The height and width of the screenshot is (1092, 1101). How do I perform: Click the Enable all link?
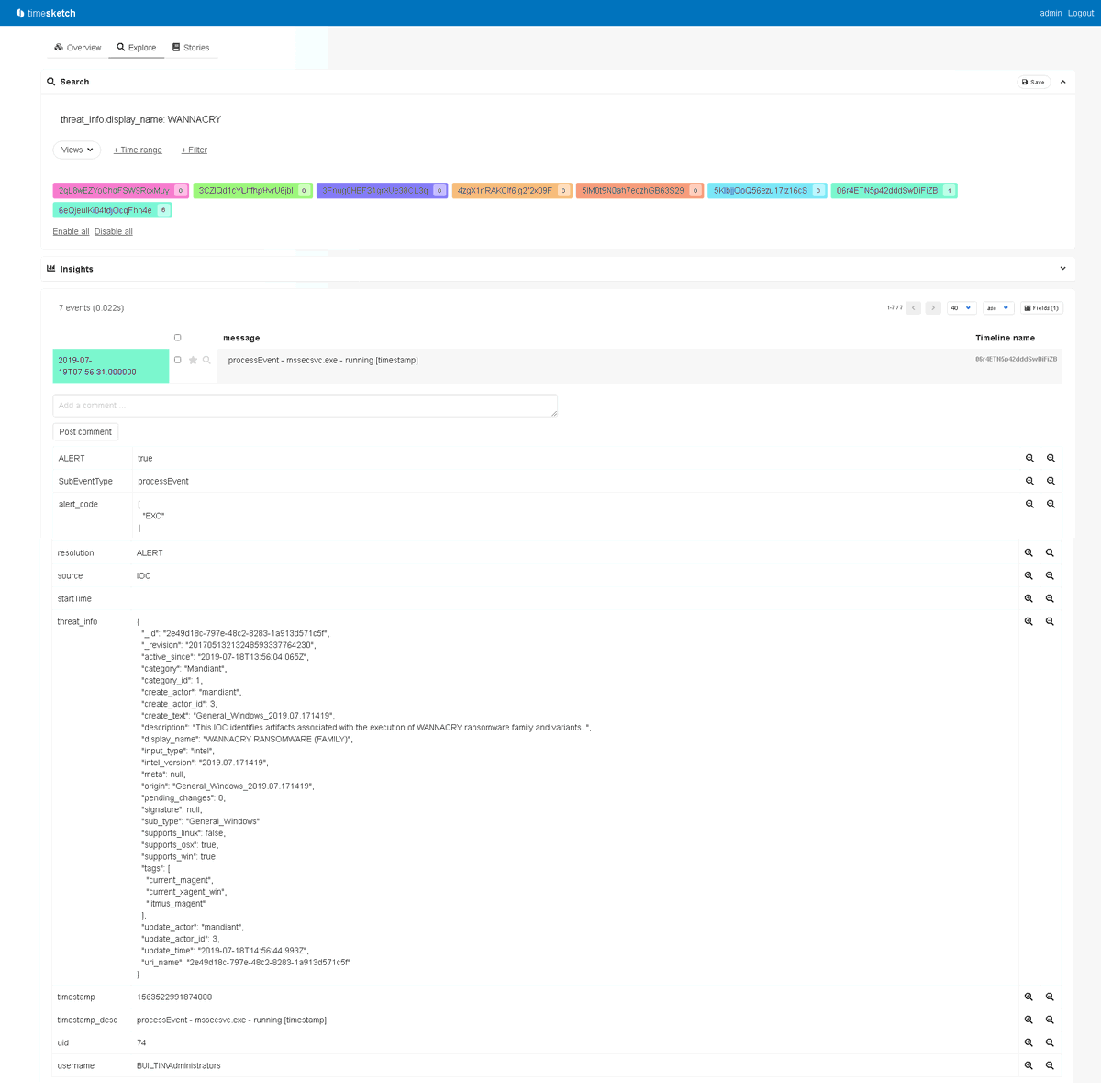click(71, 231)
